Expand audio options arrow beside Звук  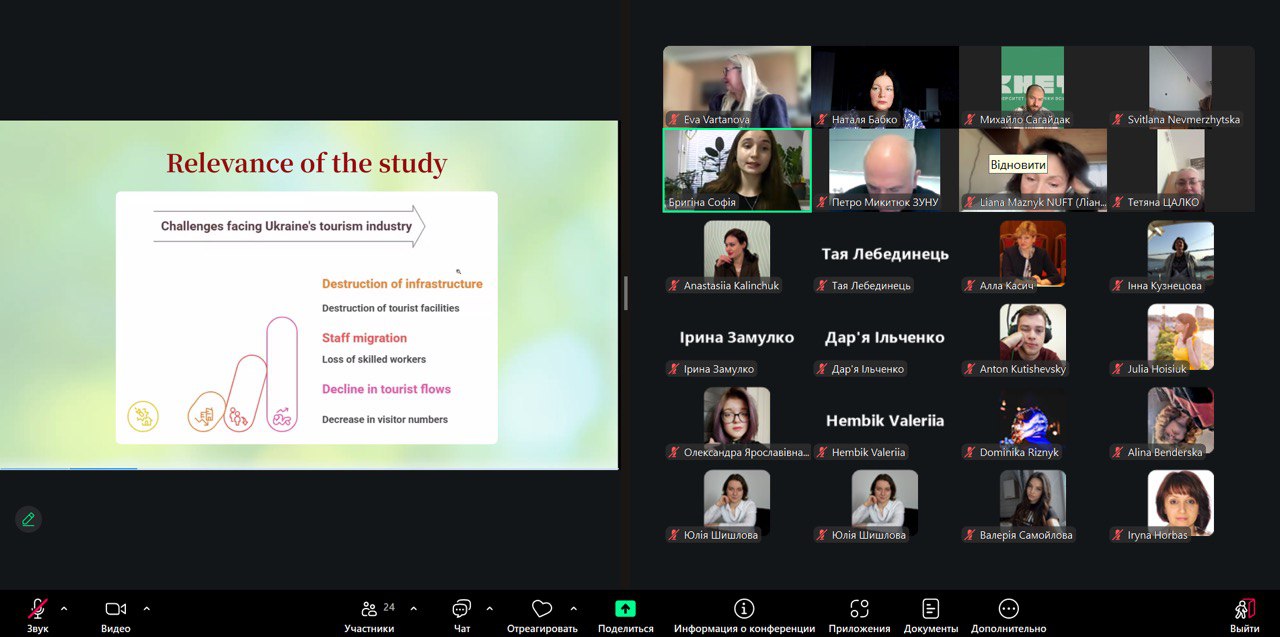[64, 608]
